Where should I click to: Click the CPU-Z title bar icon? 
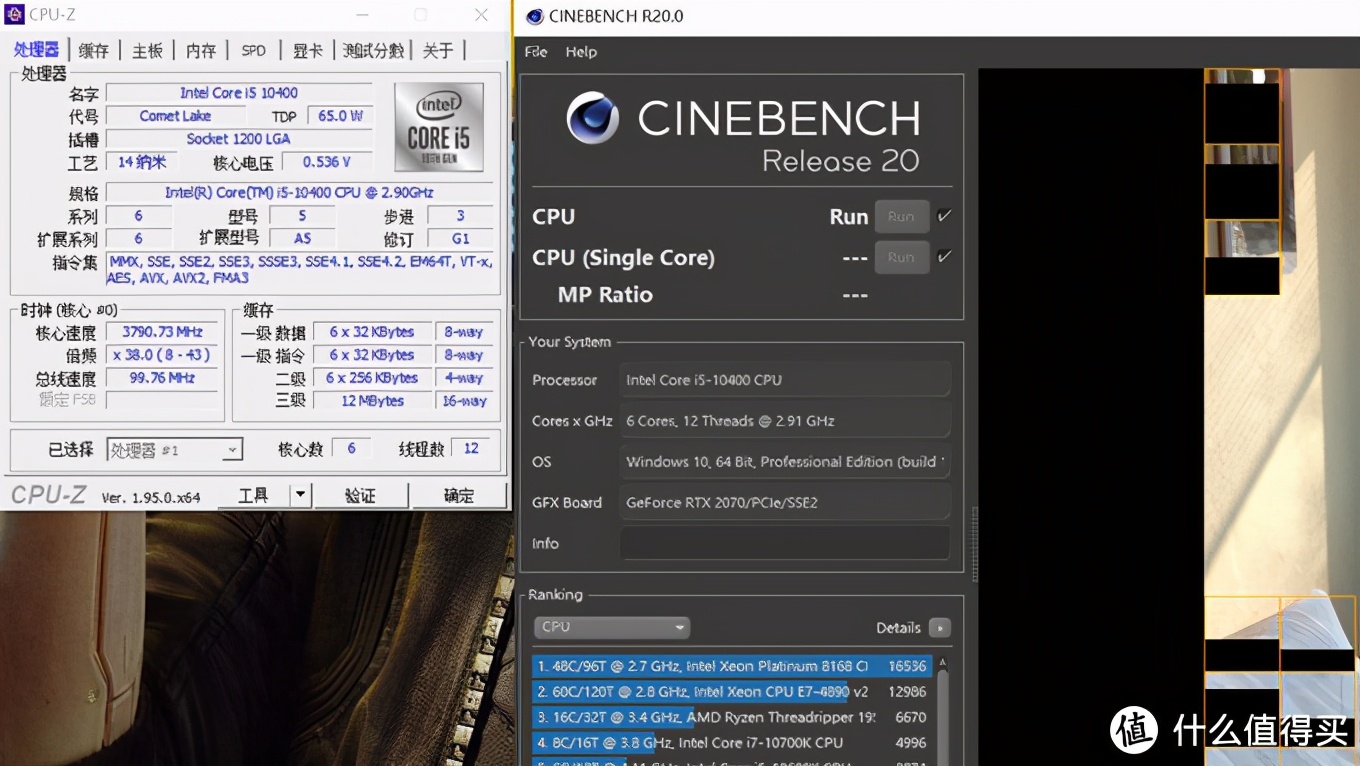point(13,14)
